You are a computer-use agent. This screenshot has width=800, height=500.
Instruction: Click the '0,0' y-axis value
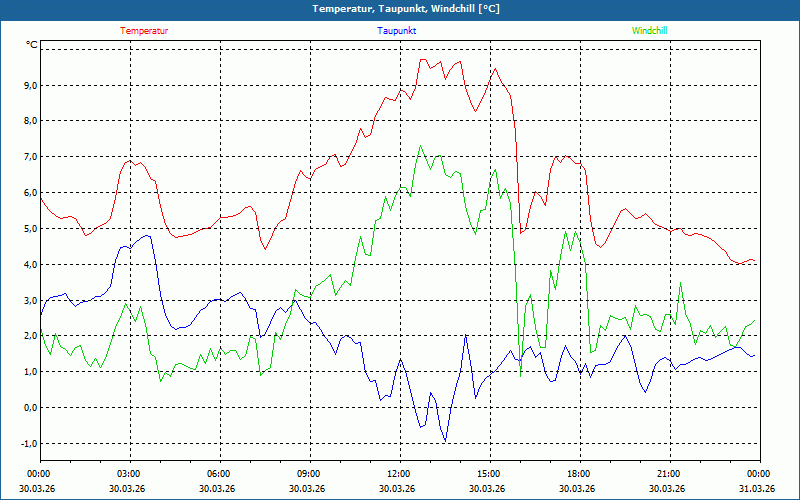click(x=31, y=408)
